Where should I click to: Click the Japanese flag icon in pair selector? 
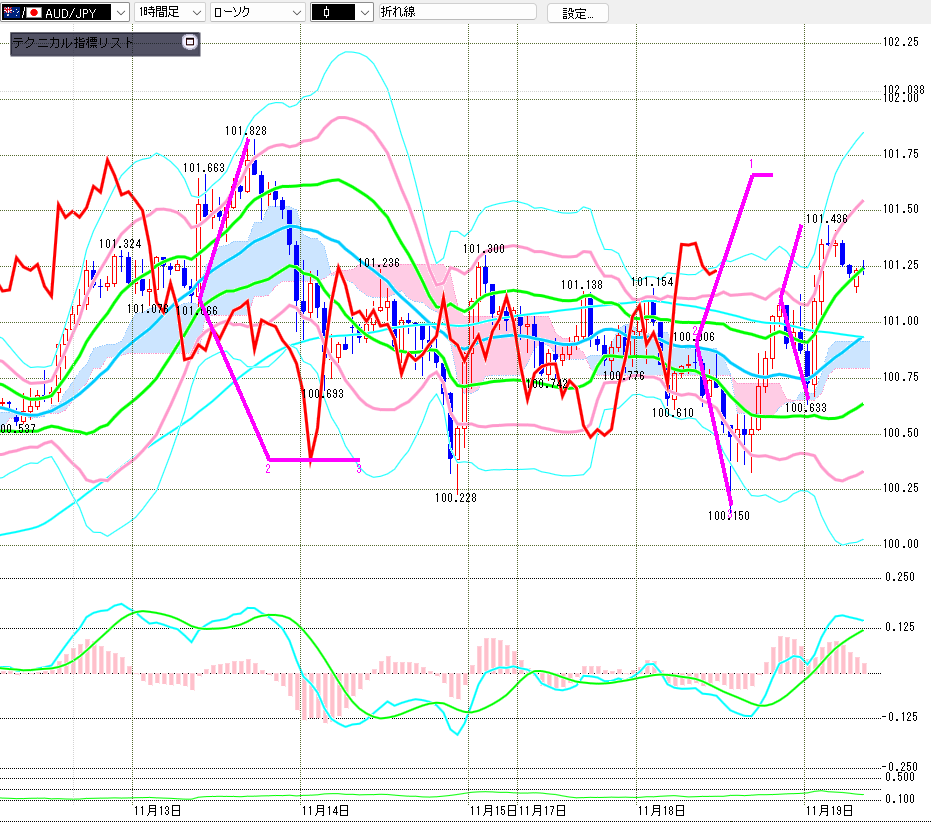tap(32, 13)
